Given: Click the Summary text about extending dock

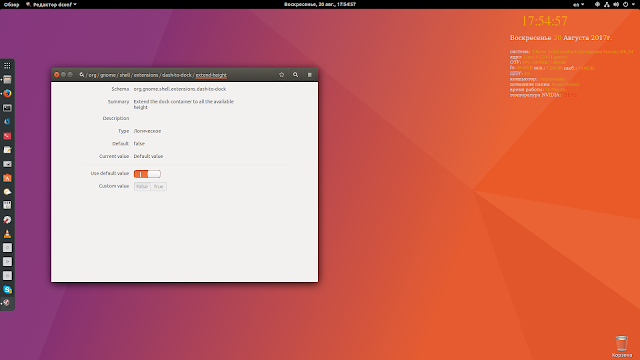Looking at the screenshot, I should tap(184, 104).
